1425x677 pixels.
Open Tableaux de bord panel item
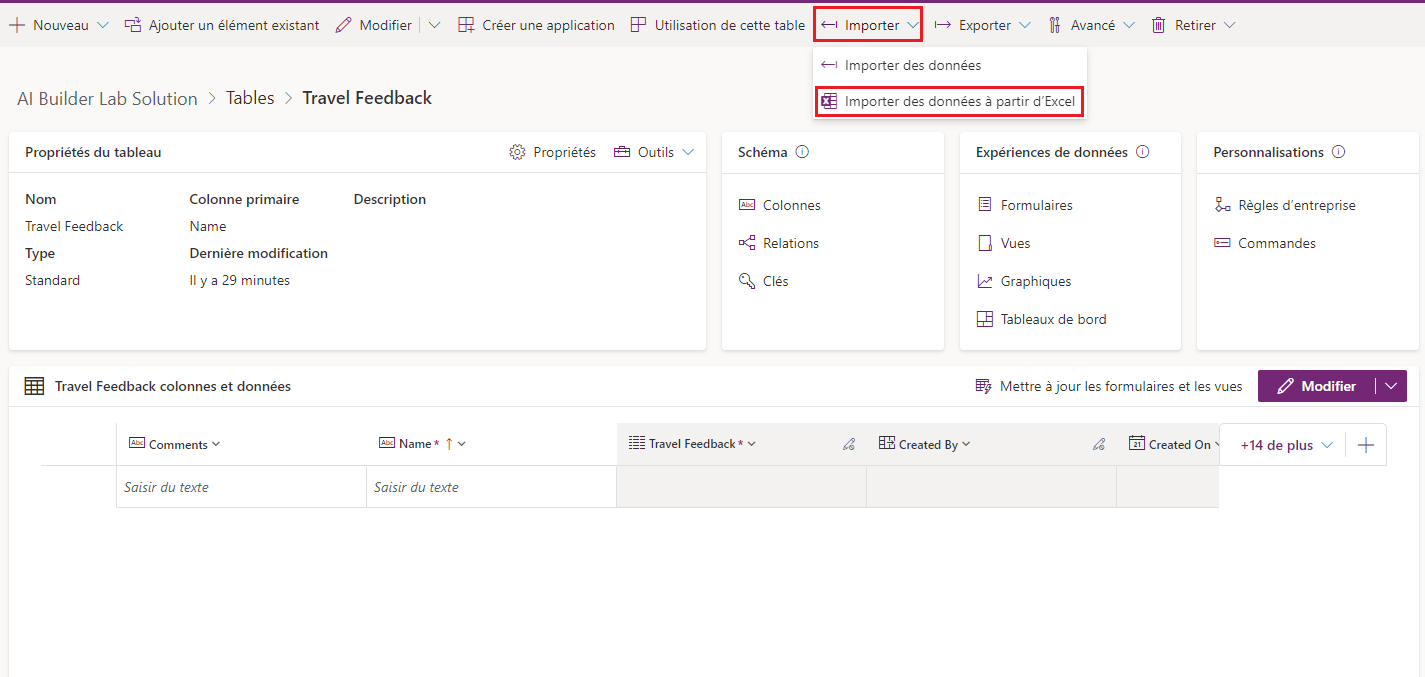(1049, 318)
